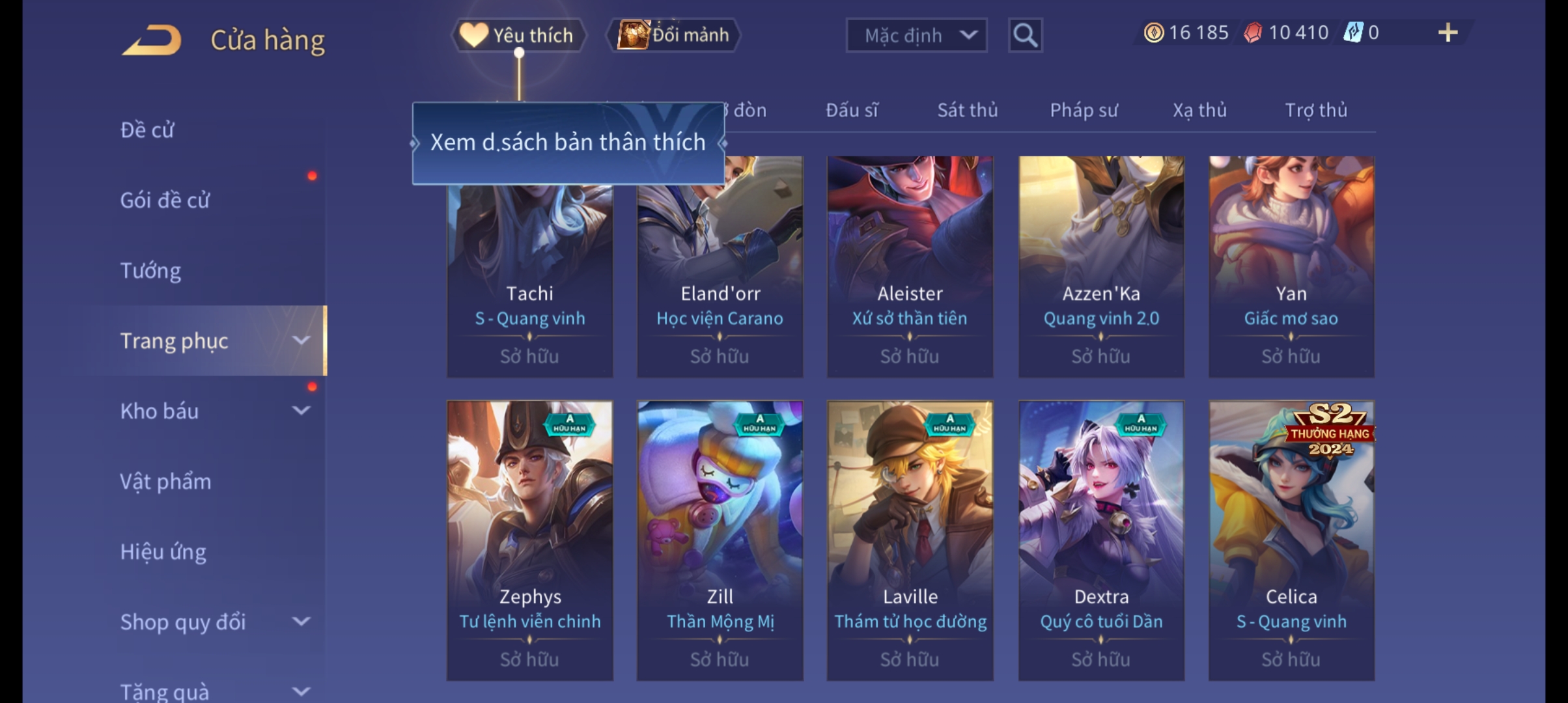Switch to the Pháp sư tab
Viewport: 1568px width, 703px height.
(x=1084, y=110)
